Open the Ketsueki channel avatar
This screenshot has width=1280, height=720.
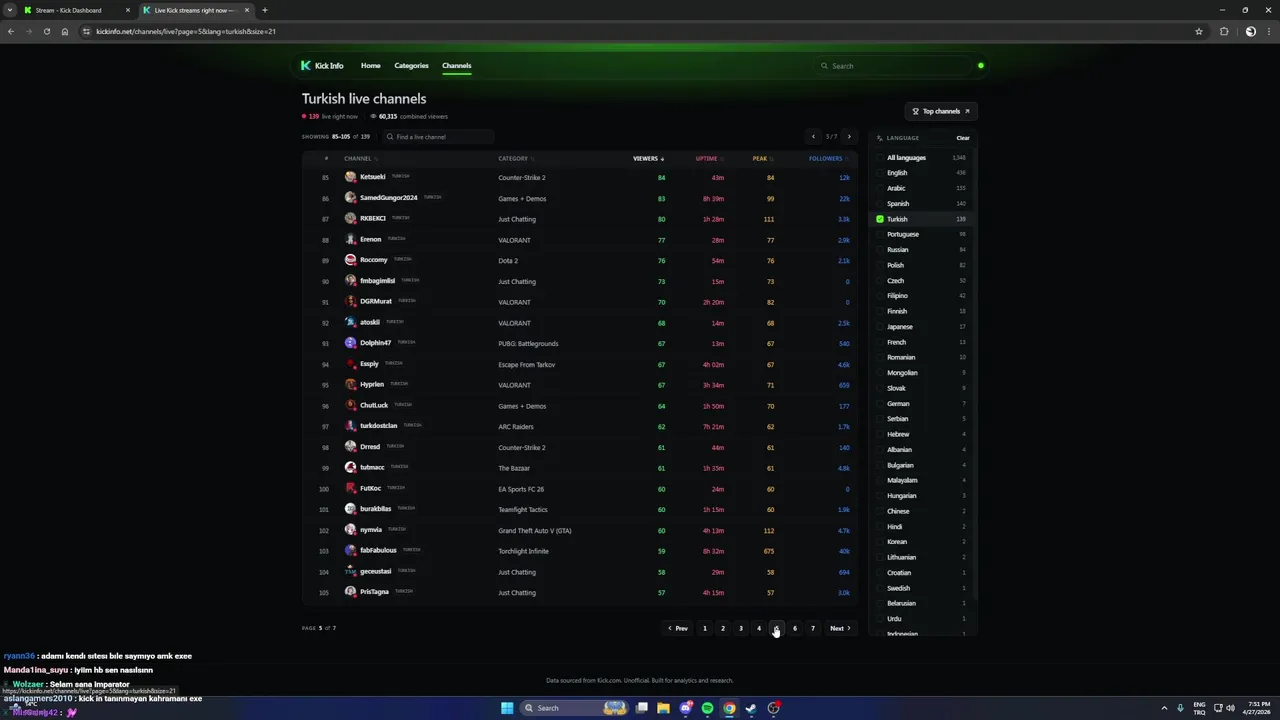[x=350, y=177]
